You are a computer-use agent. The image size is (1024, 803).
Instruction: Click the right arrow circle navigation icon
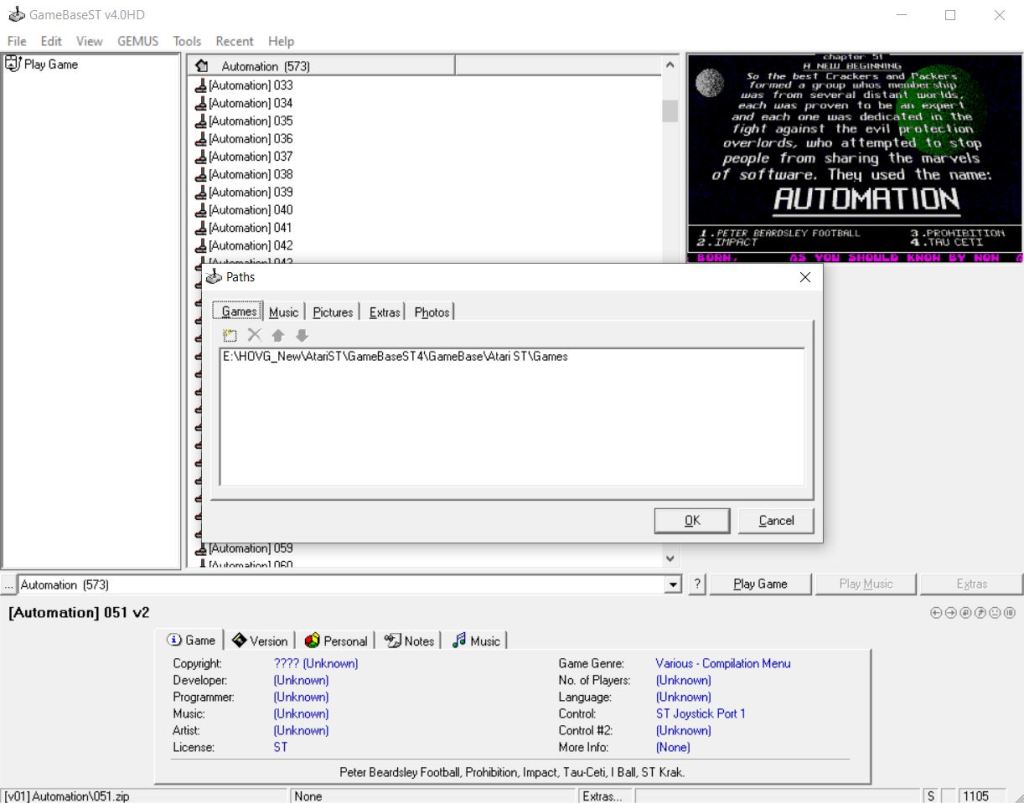951,613
